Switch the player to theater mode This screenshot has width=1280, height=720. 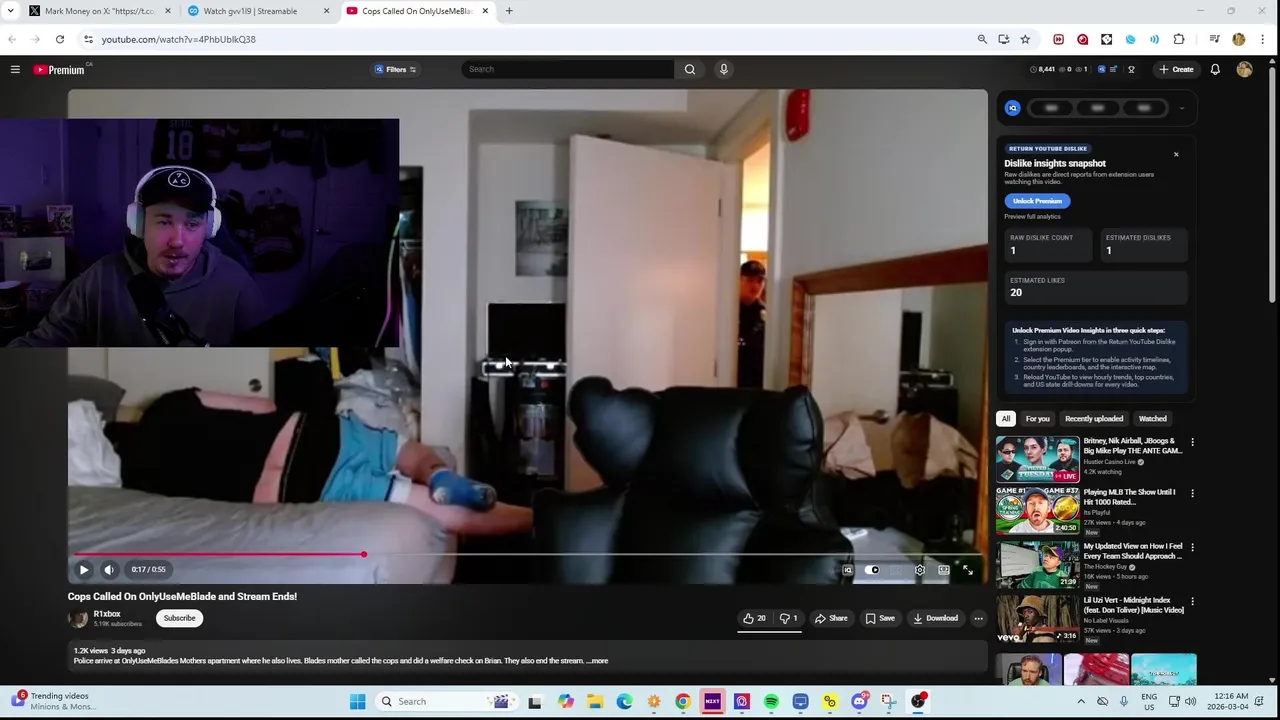tap(944, 570)
